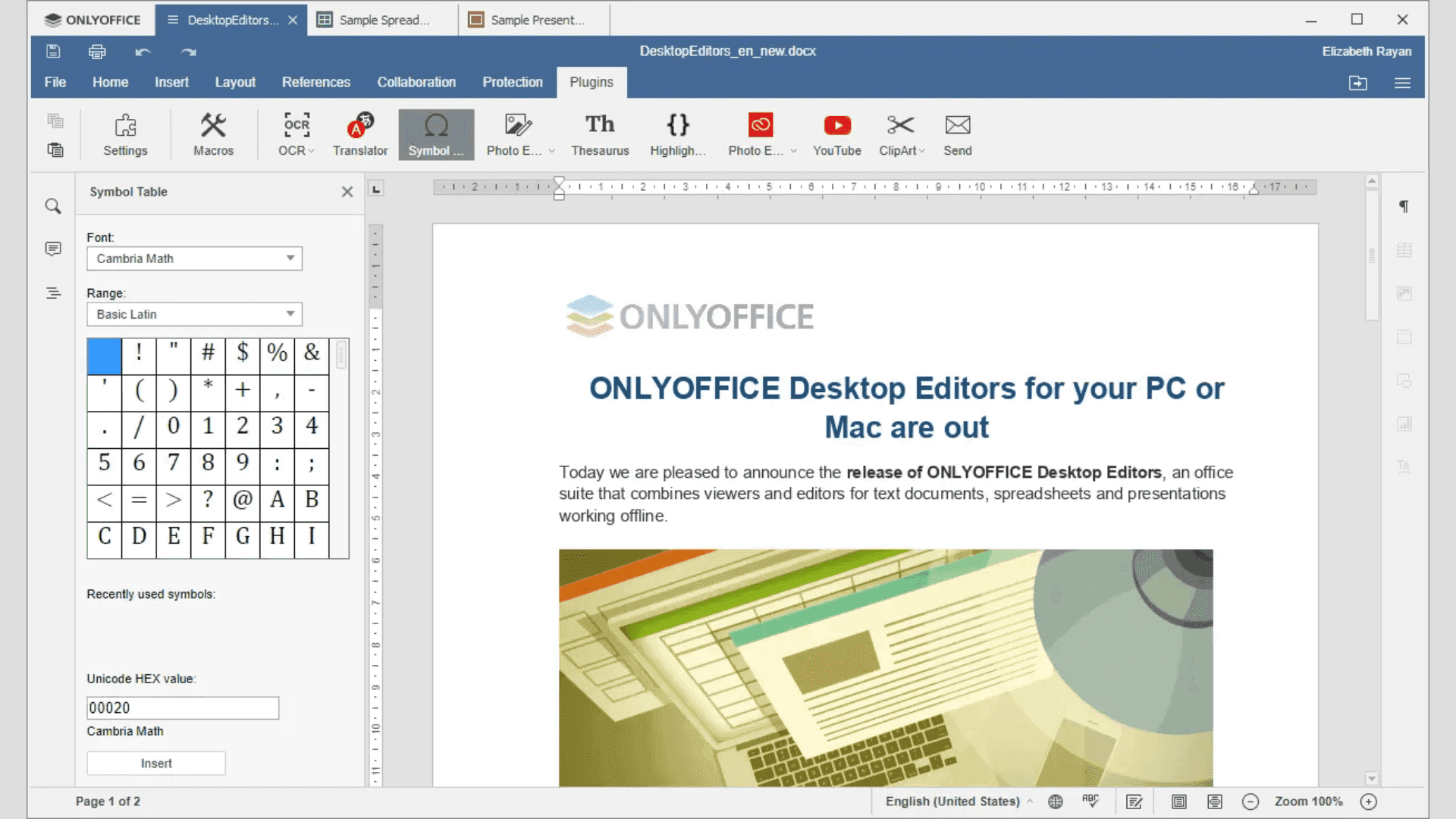The height and width of the screenshot is (819, 1456).
Task: Click the Paste icon in toolbar
Action: (55, 149)
